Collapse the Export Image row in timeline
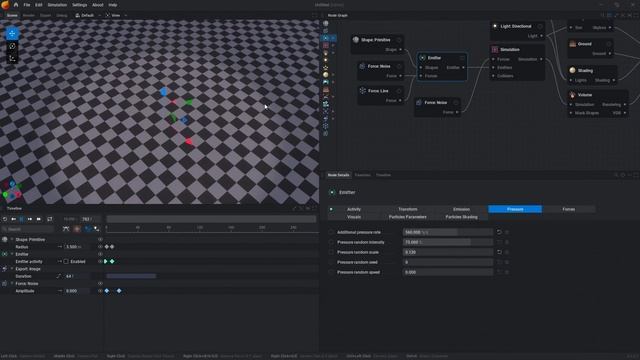The image size is (640, 360). click(x=12, y=269)
